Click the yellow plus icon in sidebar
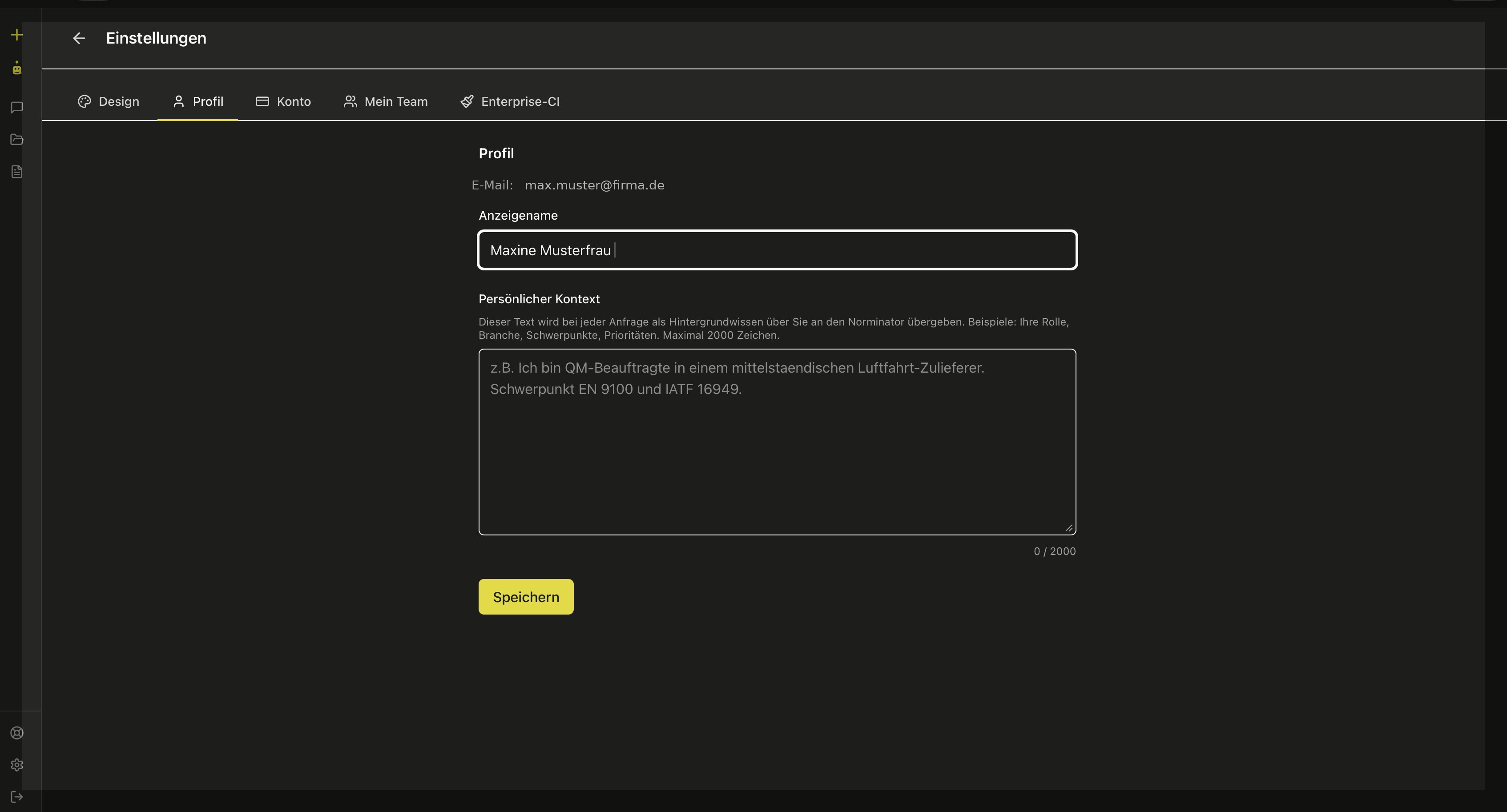This screenshot has height=812, width=1507. point(17,35)
